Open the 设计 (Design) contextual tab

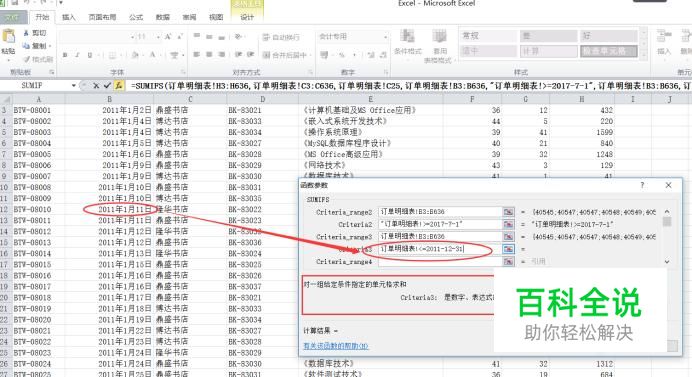click(x=247, y=17)
